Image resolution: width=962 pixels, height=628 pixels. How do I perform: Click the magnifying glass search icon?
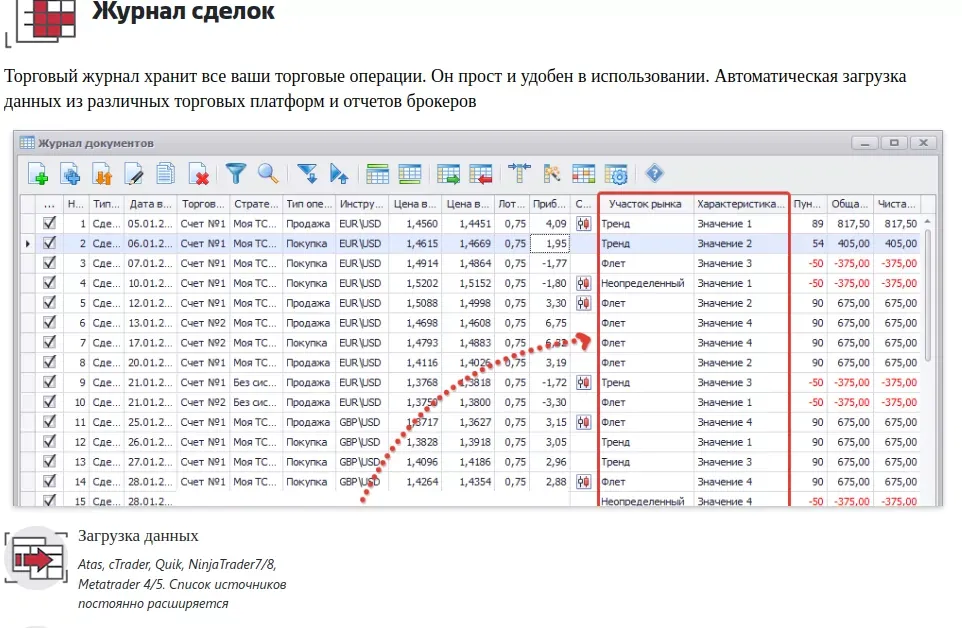[268, 174]
